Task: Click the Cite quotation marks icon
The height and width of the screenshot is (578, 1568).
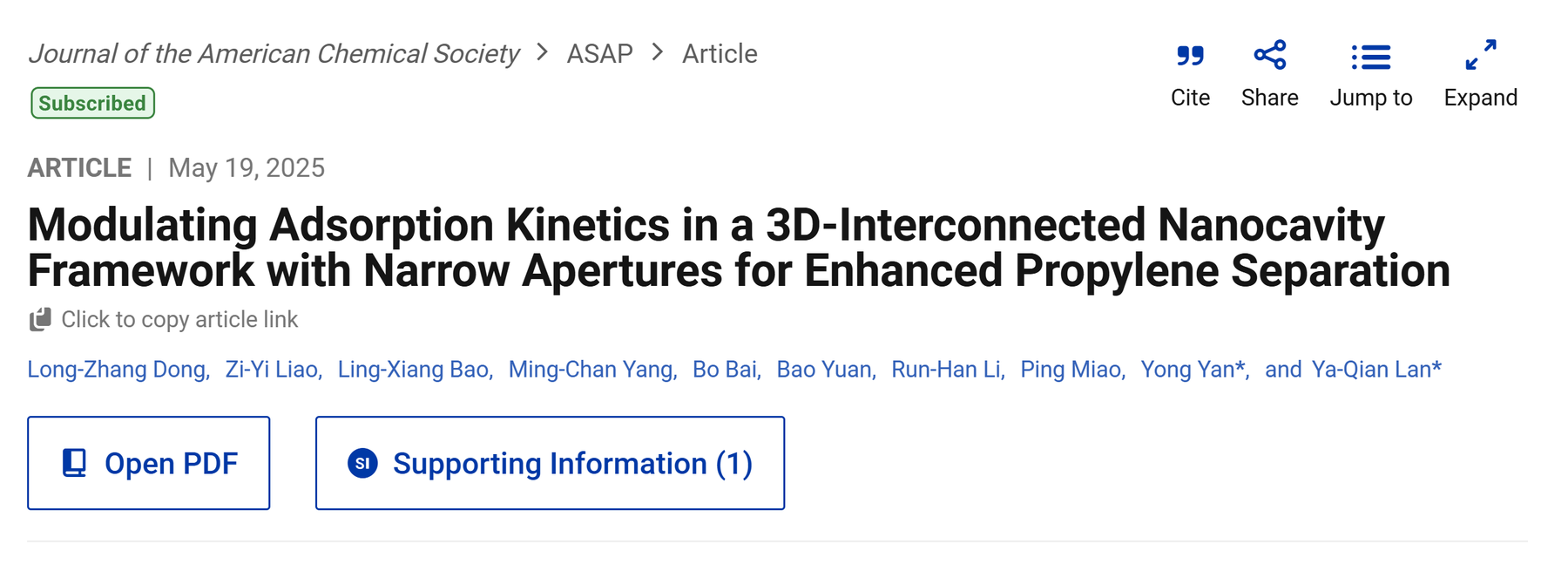Action: (1190, 56)
